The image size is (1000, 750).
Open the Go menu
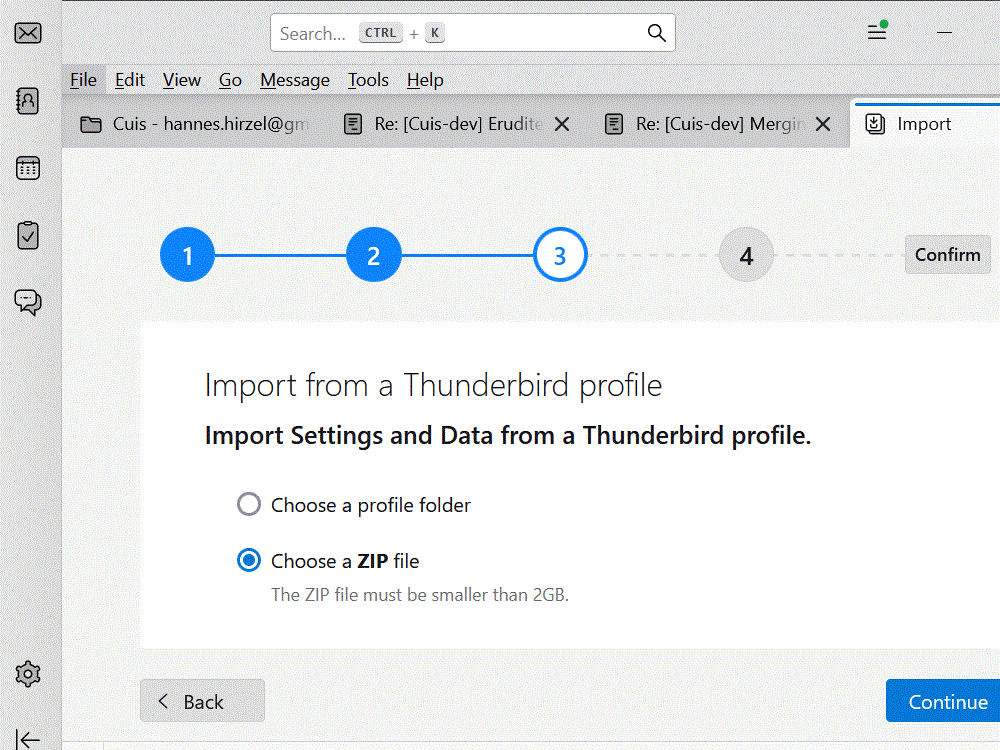(x=230, y=80)
